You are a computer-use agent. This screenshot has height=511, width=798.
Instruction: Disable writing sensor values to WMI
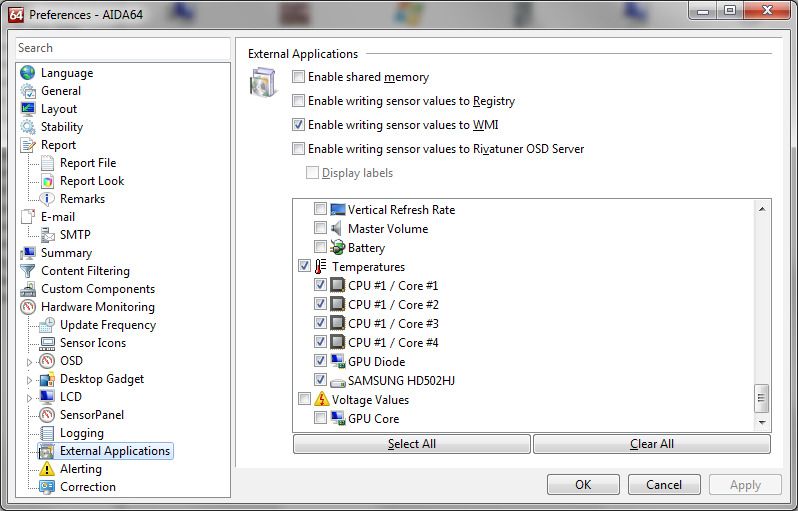[x=298, y=125]
